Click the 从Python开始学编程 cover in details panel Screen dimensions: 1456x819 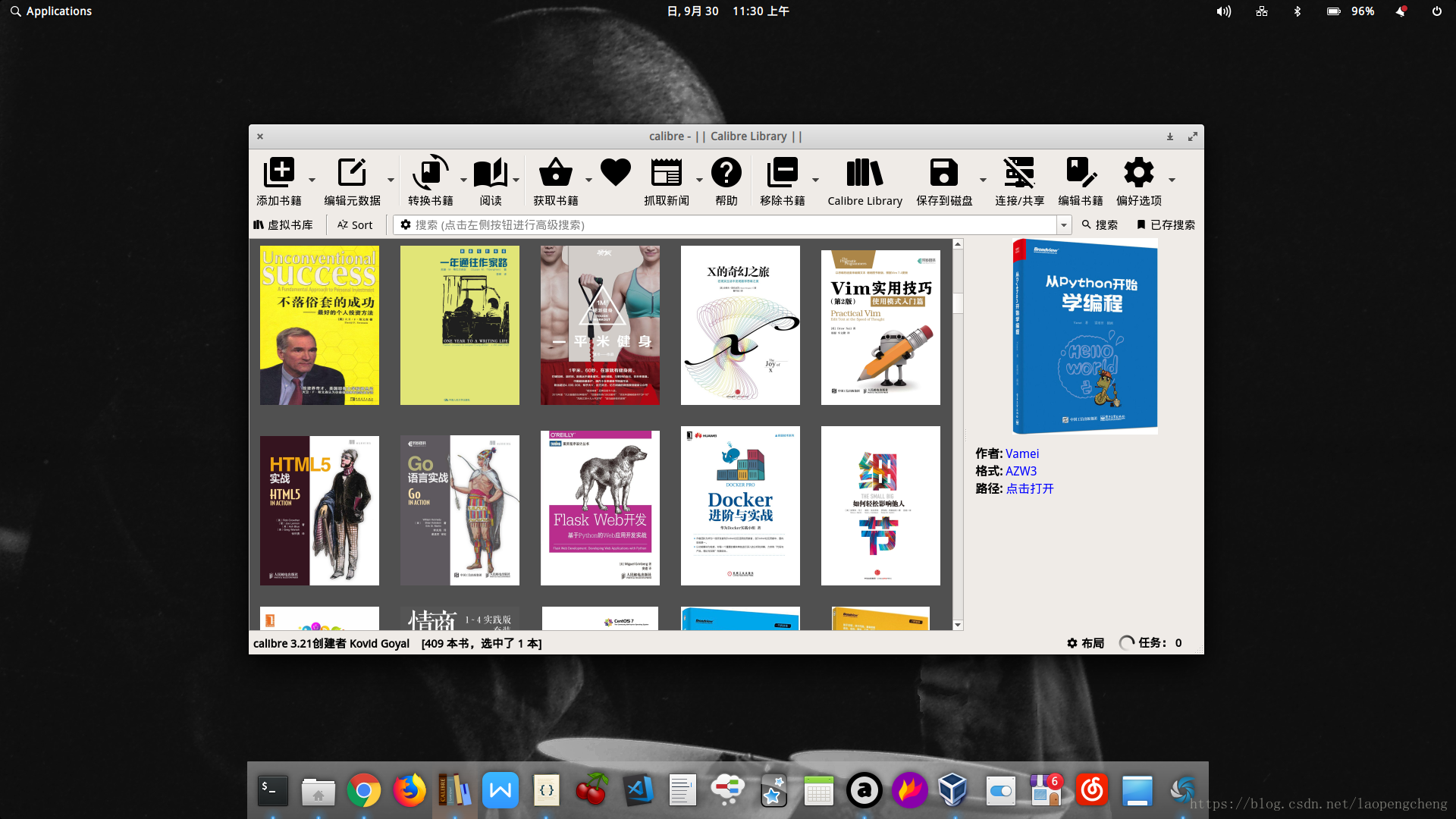tap(1085, 336)
